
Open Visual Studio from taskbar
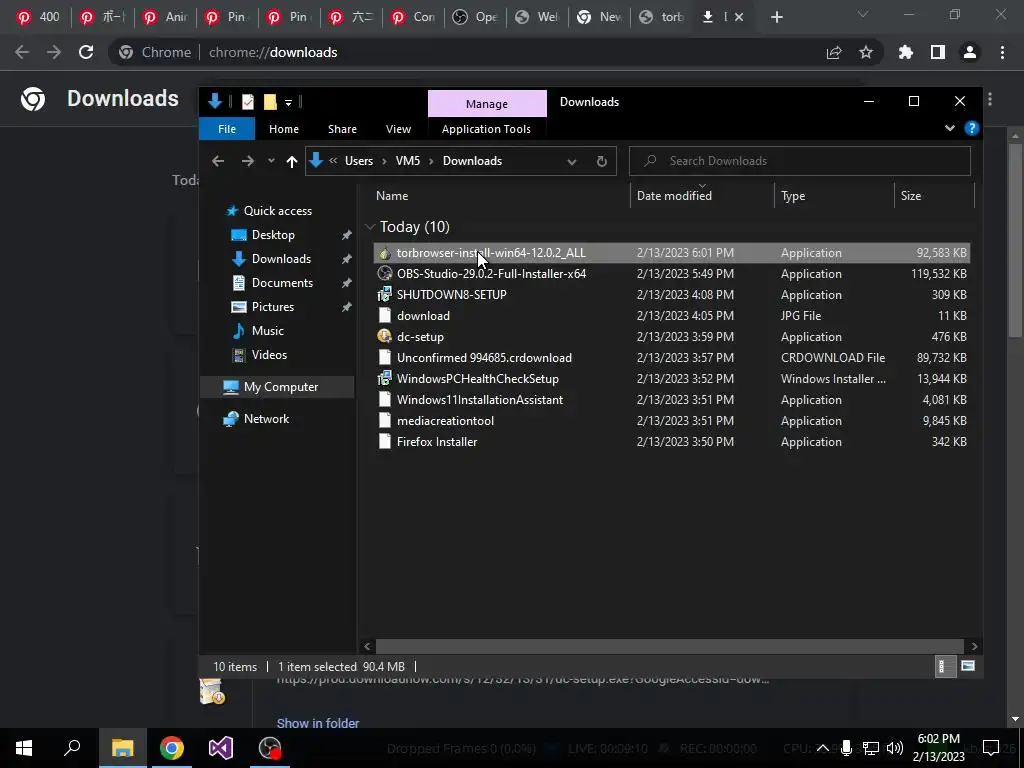pos(221,748)
